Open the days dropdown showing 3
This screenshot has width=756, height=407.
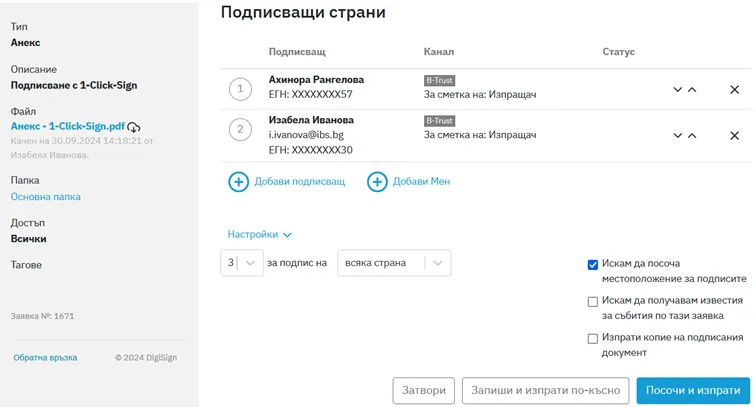(x=242, y=263)
